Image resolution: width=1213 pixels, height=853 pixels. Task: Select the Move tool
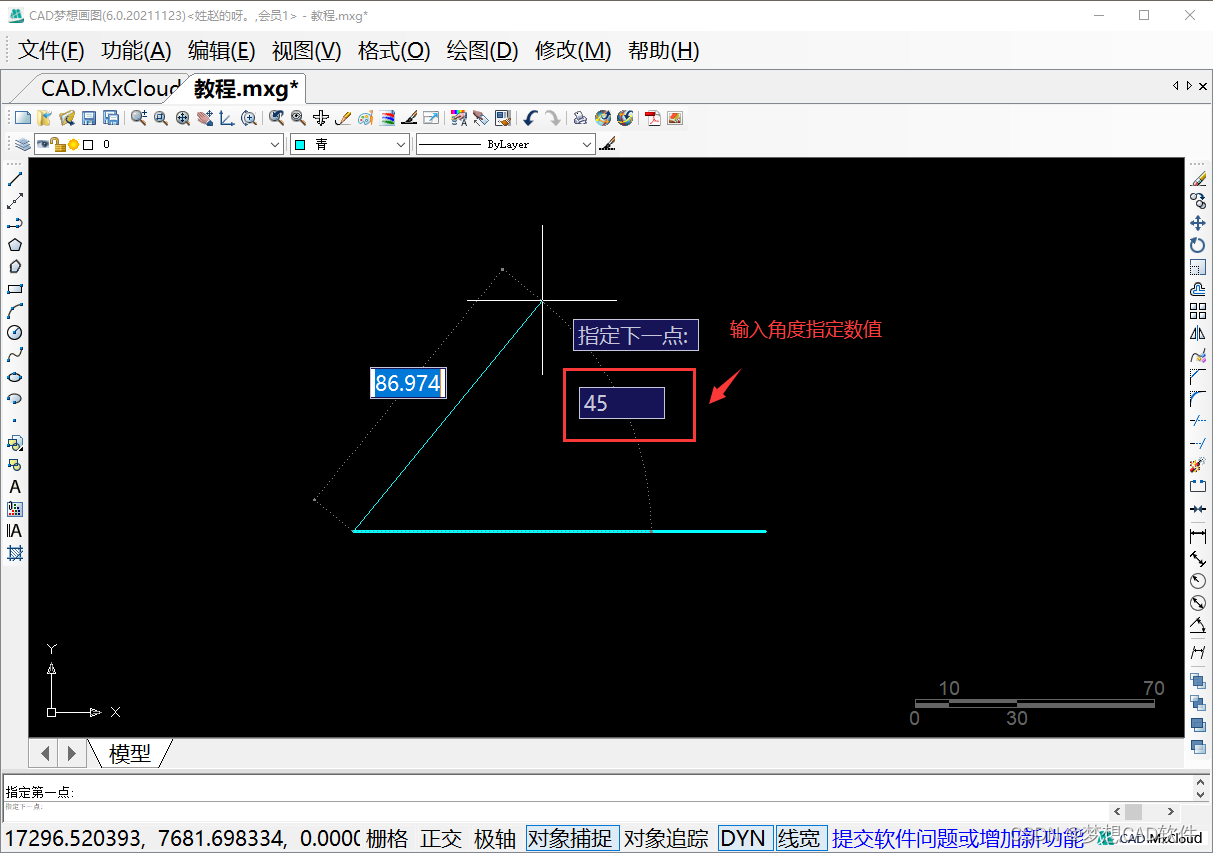click(x=1198, y=224)
